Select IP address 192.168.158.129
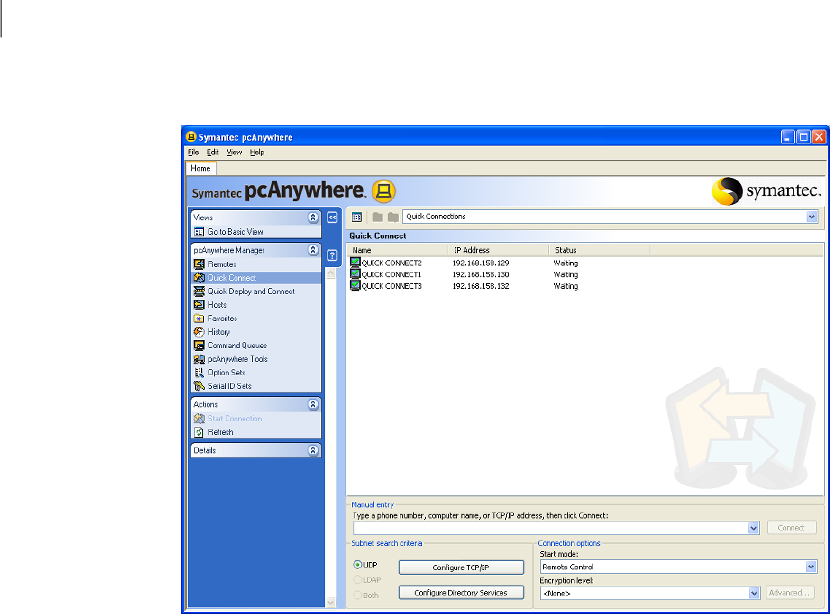Screen dimensions: 830x614 (x=481, y=263)
